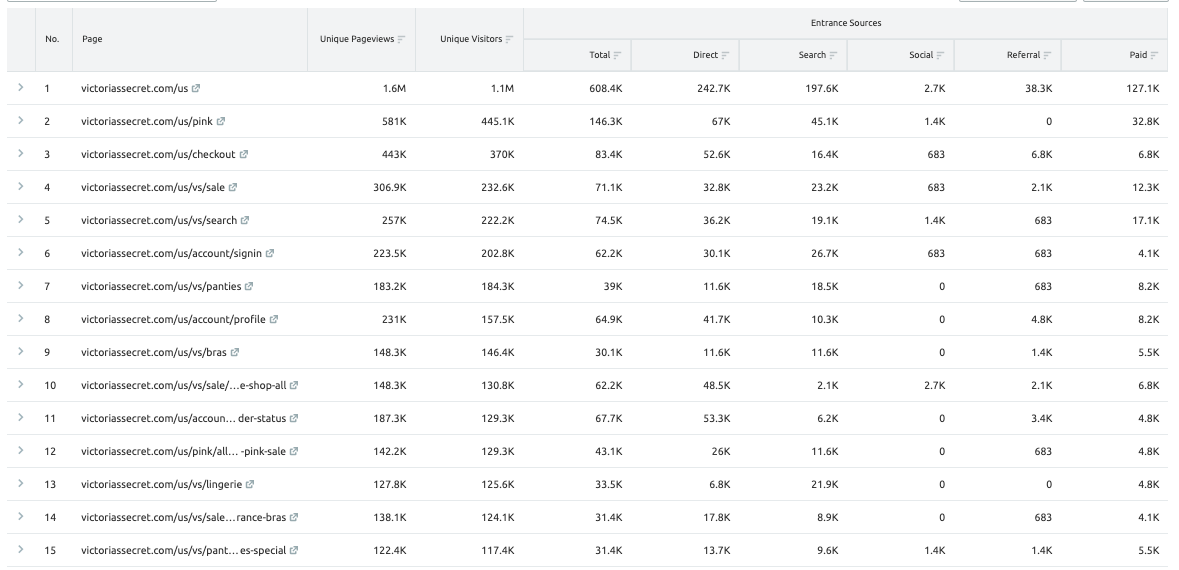Open external link icon for the /us/checkout page

tap(244, 154)
